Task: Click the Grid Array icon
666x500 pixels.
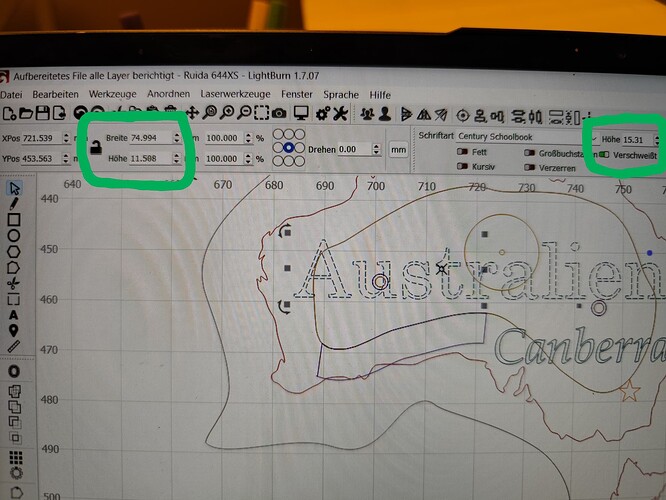Action: point(16,457)
